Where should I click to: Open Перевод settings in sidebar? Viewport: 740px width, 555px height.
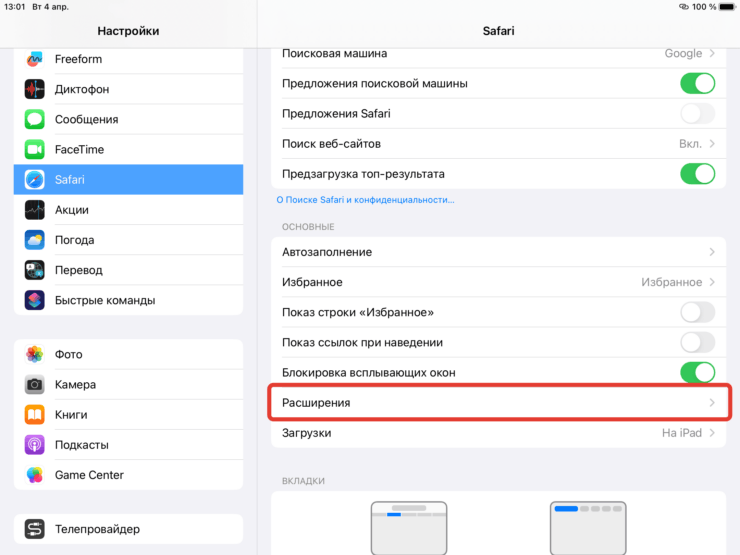tap(128, 270)
